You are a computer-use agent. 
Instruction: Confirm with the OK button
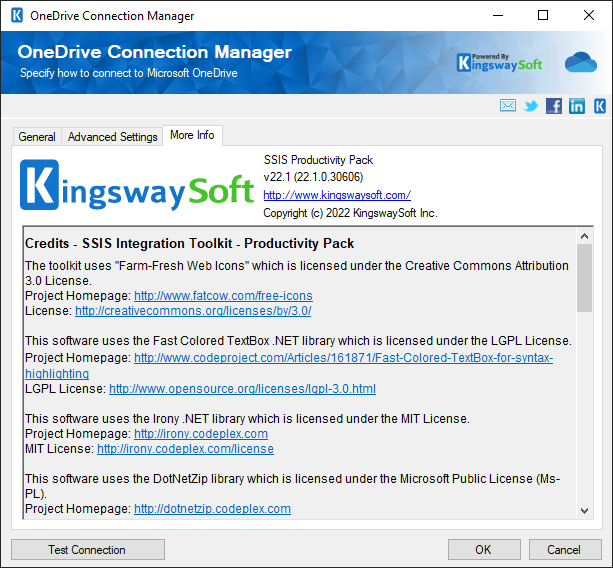coord(484,550)
